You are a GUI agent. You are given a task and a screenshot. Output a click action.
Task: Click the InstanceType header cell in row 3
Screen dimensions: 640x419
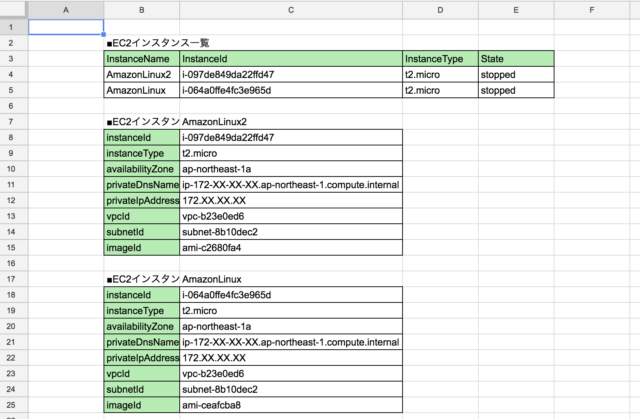pos(440,59)
